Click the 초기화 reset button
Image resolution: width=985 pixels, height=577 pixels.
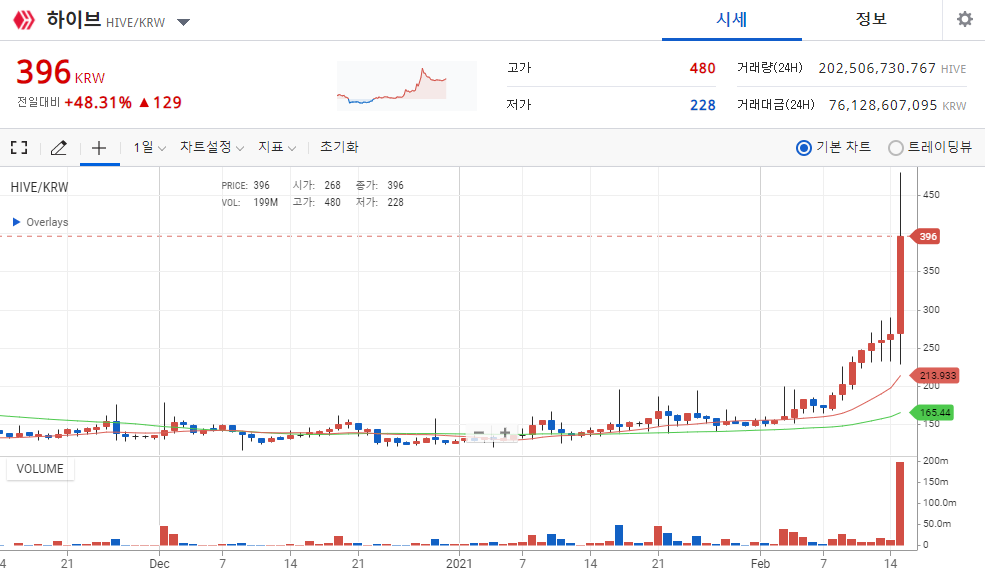click(339, 147)
